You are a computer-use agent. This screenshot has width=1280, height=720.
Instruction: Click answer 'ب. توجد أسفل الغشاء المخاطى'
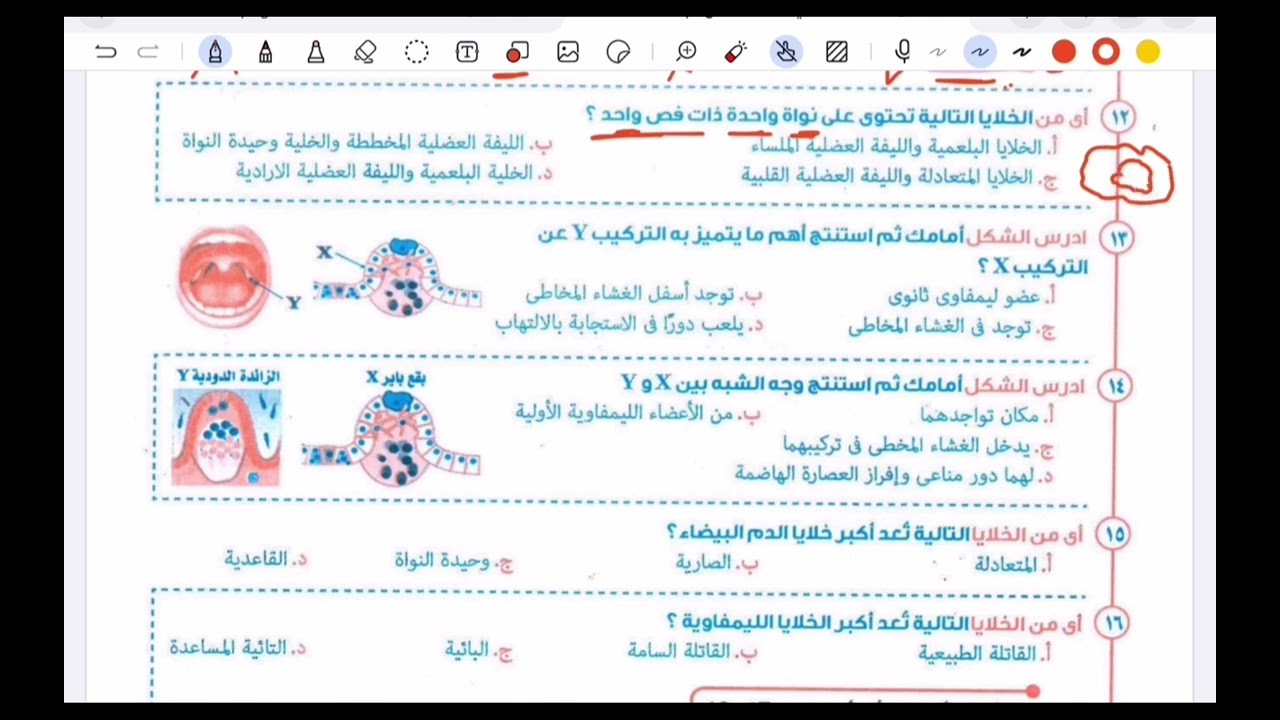tap(643, 294)
